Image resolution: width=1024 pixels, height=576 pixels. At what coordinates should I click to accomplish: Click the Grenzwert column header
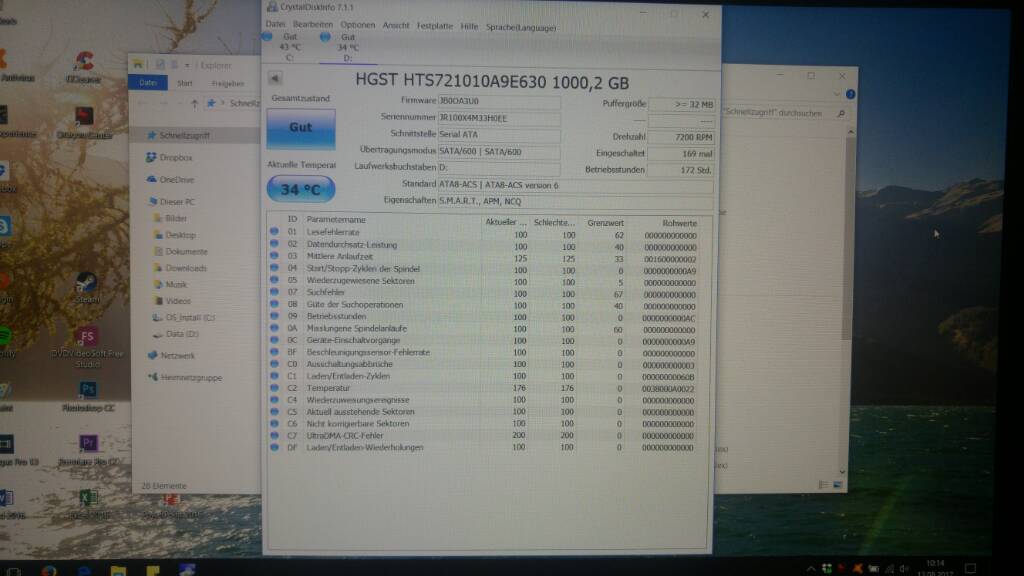[604, 223]
